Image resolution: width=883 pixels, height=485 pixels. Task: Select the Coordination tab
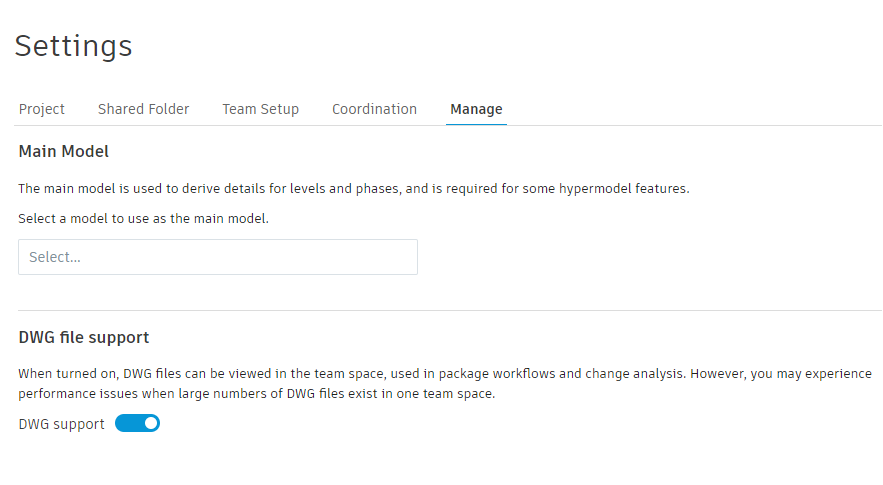click(x=374, y=109)
